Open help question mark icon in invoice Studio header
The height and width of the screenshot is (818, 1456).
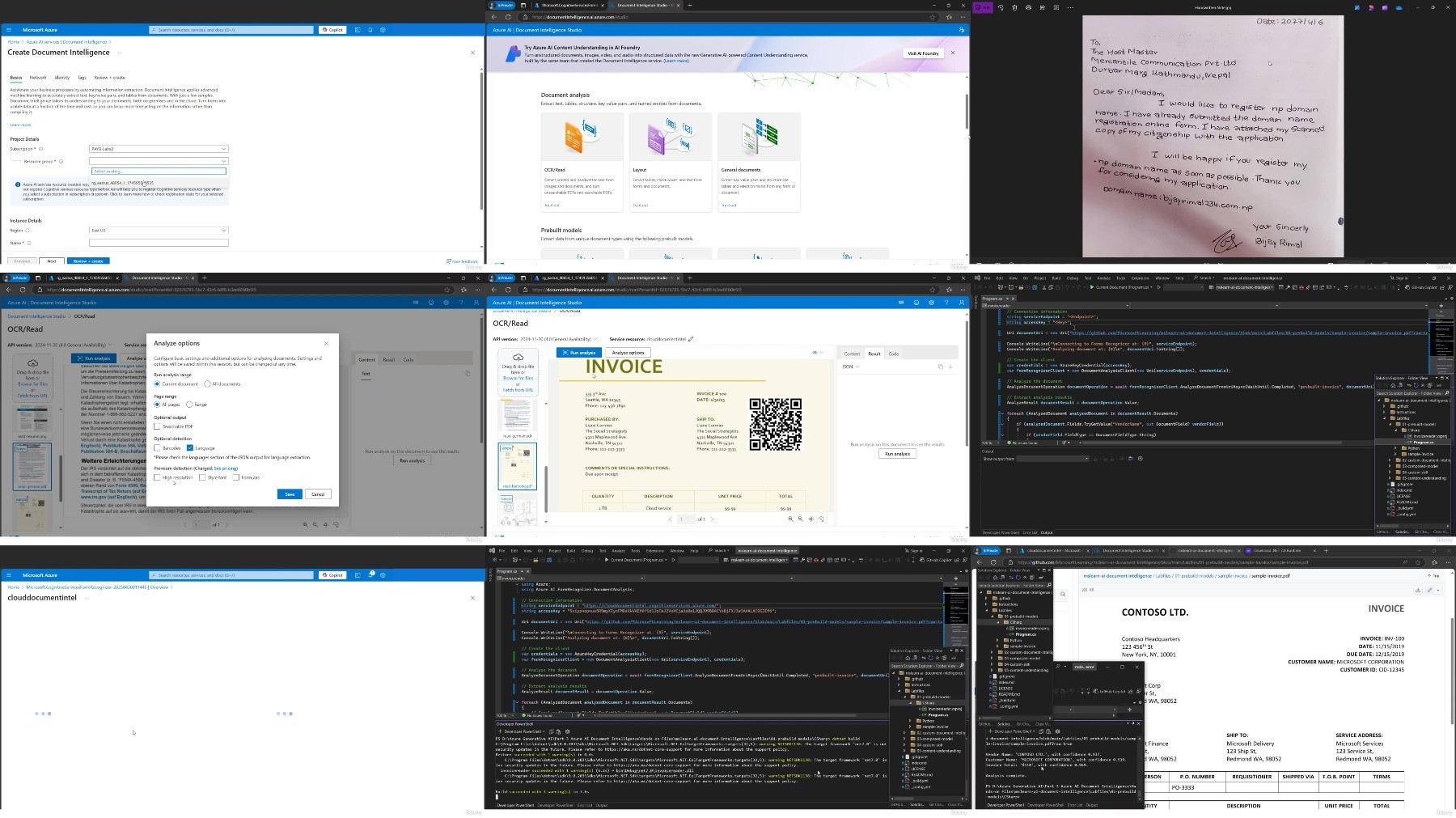click(946, 303)
